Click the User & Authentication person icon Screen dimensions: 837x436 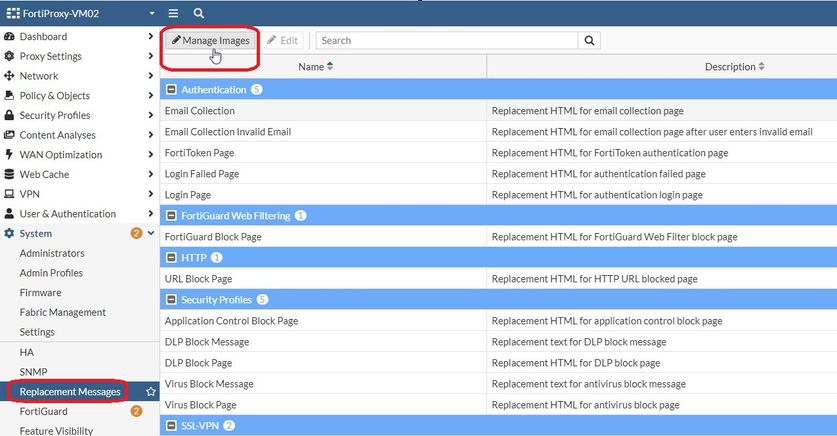(9, 213)
